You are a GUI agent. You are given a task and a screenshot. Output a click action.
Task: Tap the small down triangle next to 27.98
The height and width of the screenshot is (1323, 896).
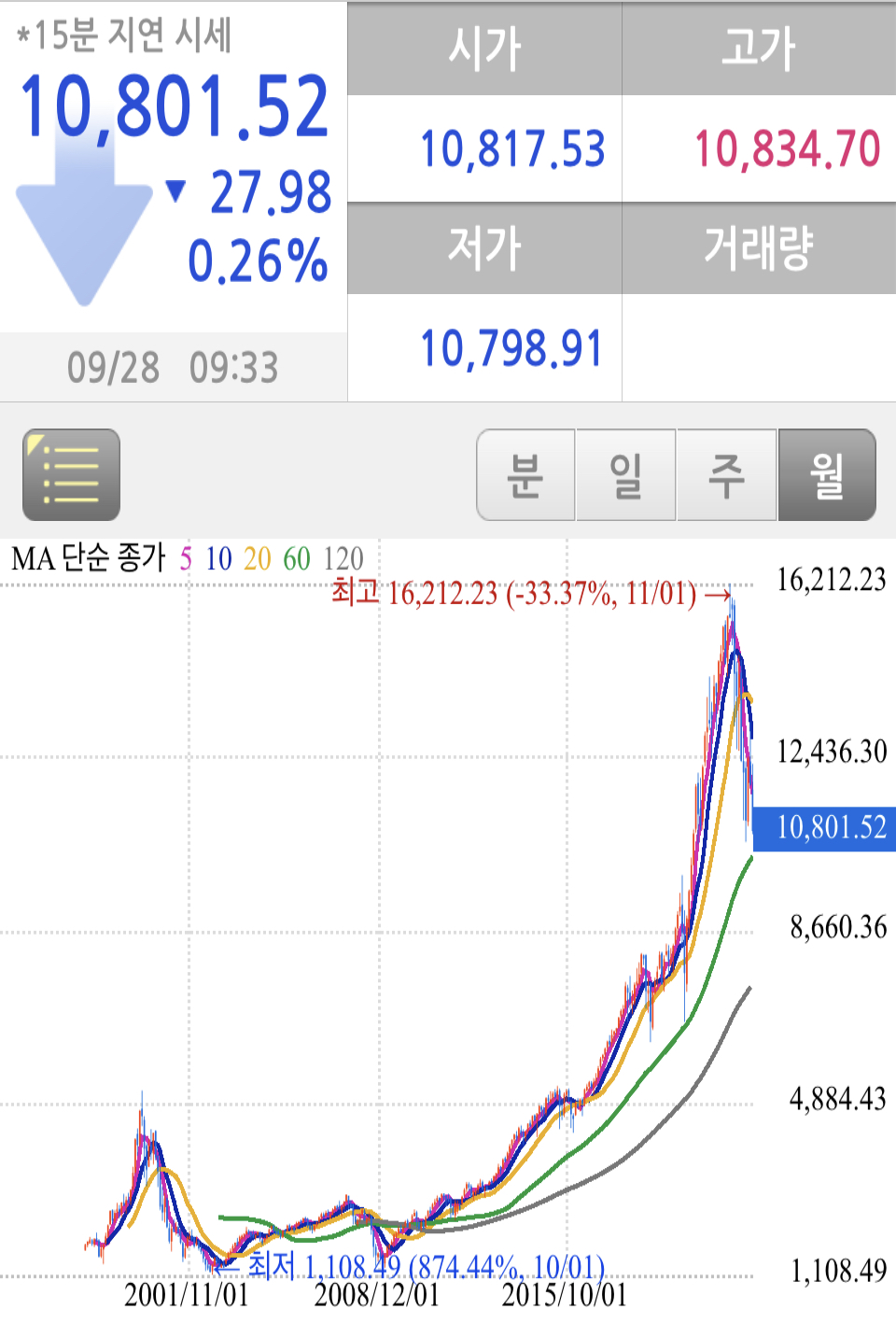point(175,190)
